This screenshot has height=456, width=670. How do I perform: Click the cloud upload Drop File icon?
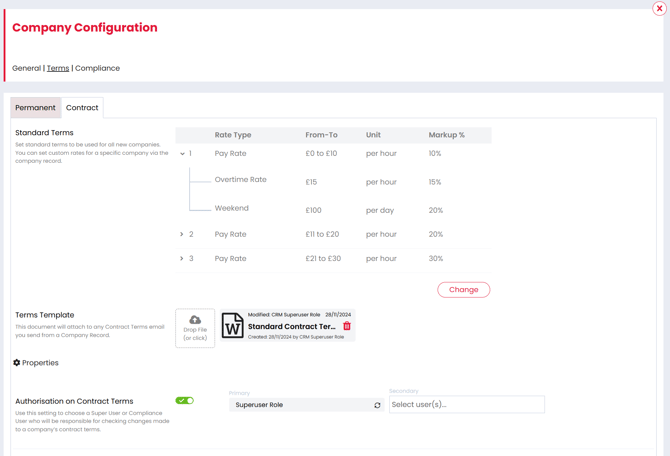(x=195, y=320)
